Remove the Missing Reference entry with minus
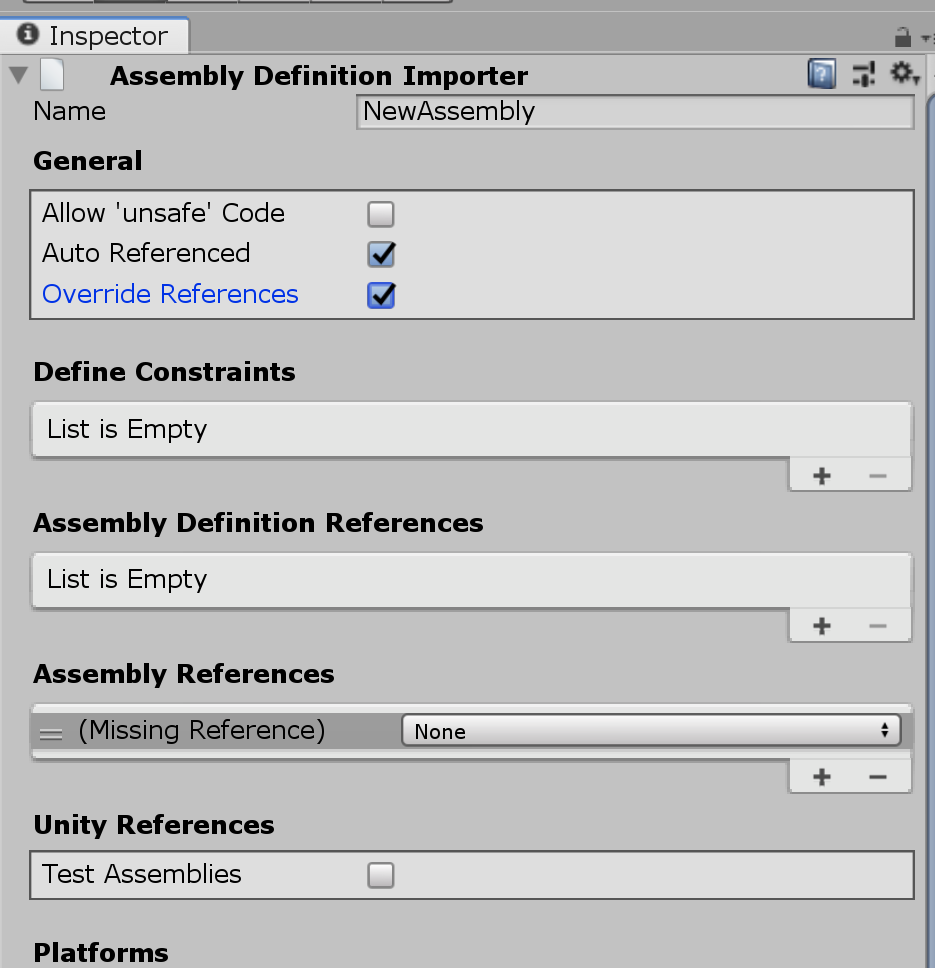 pos(878,777)
